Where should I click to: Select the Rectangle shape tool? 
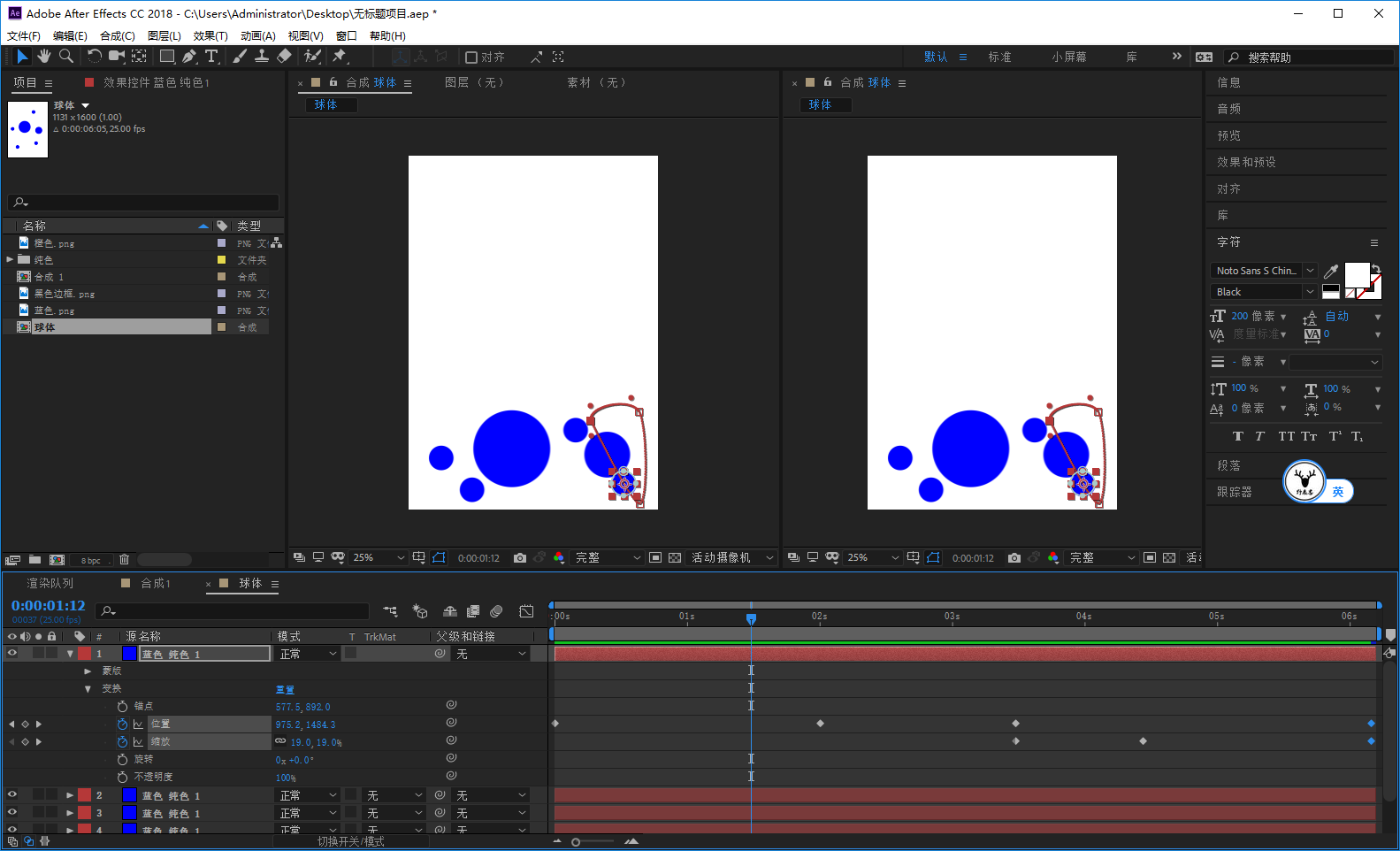click(166, 56)
